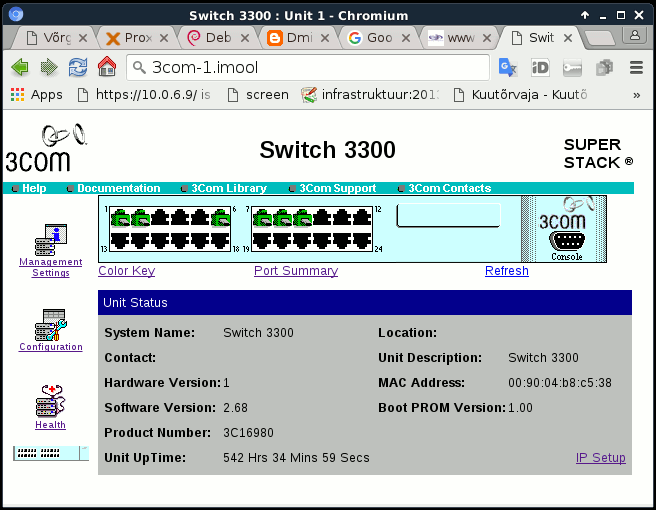
Task: Open the Kuutõrvaja bookmark
Action: pos(521,95)
